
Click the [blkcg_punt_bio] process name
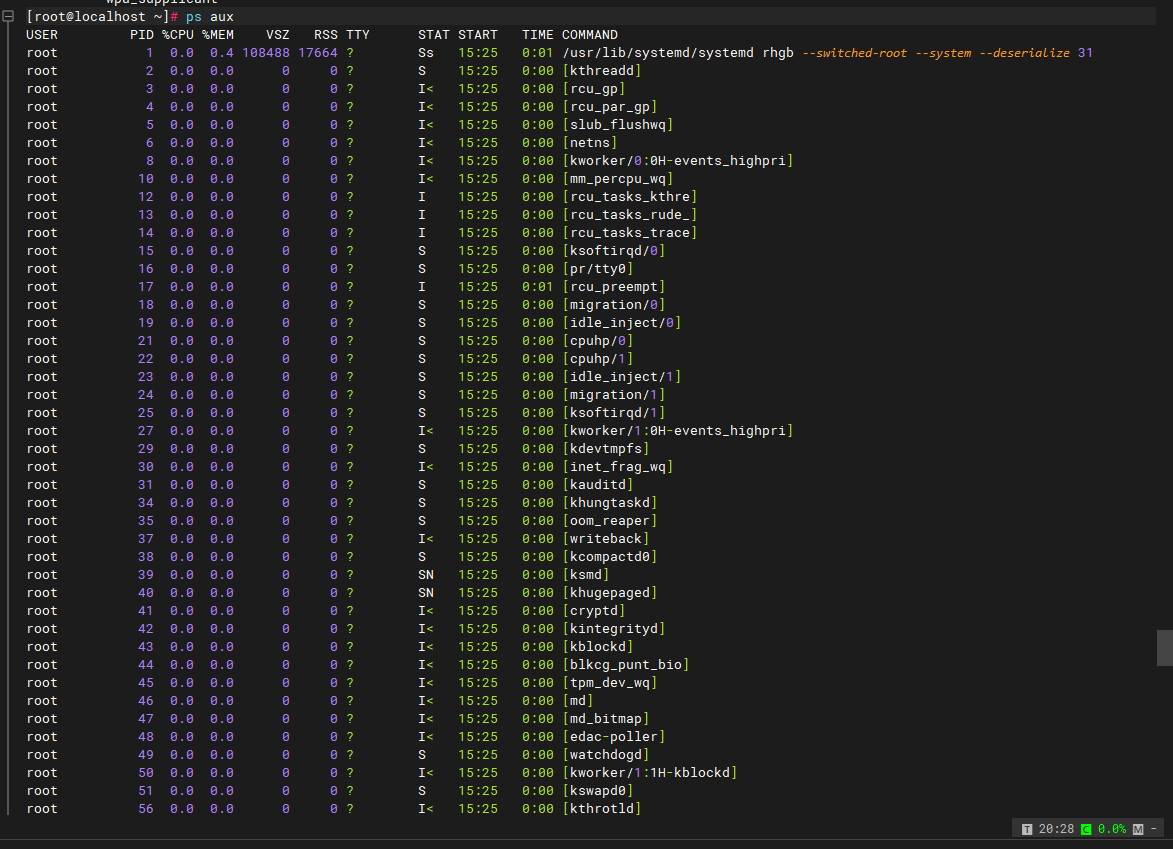pos(625,664)
